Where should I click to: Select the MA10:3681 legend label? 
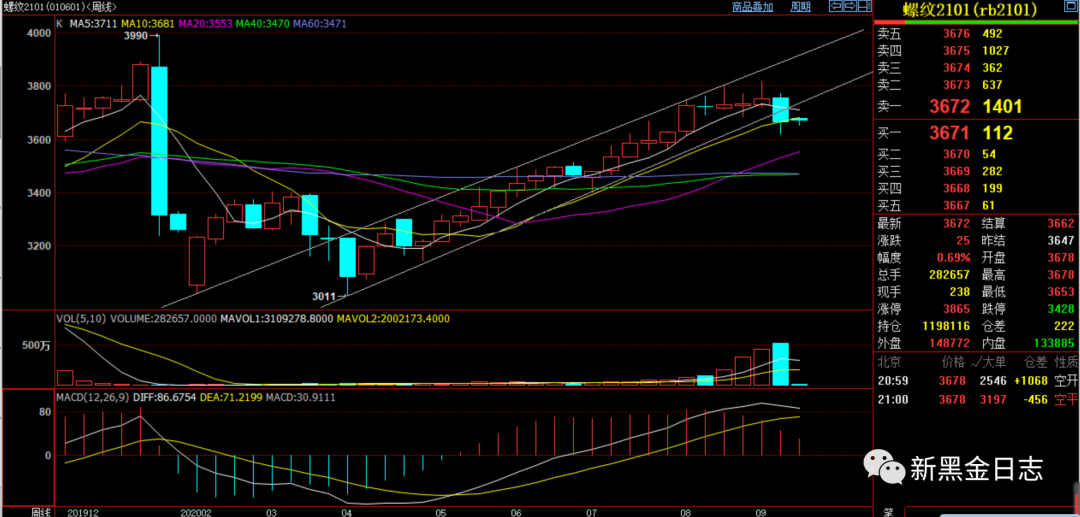point(149,23)
